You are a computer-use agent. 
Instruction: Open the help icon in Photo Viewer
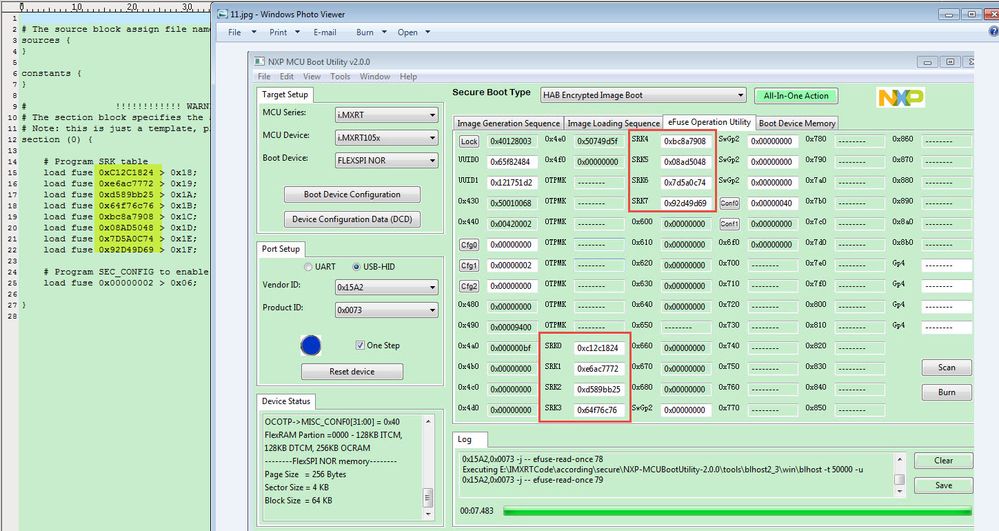994,31
